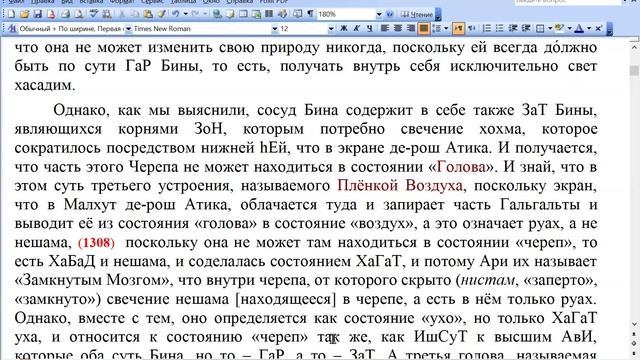This screenshot has width=640, height=360.
Task: Apply highlight color marker
Action: (559, 28)
